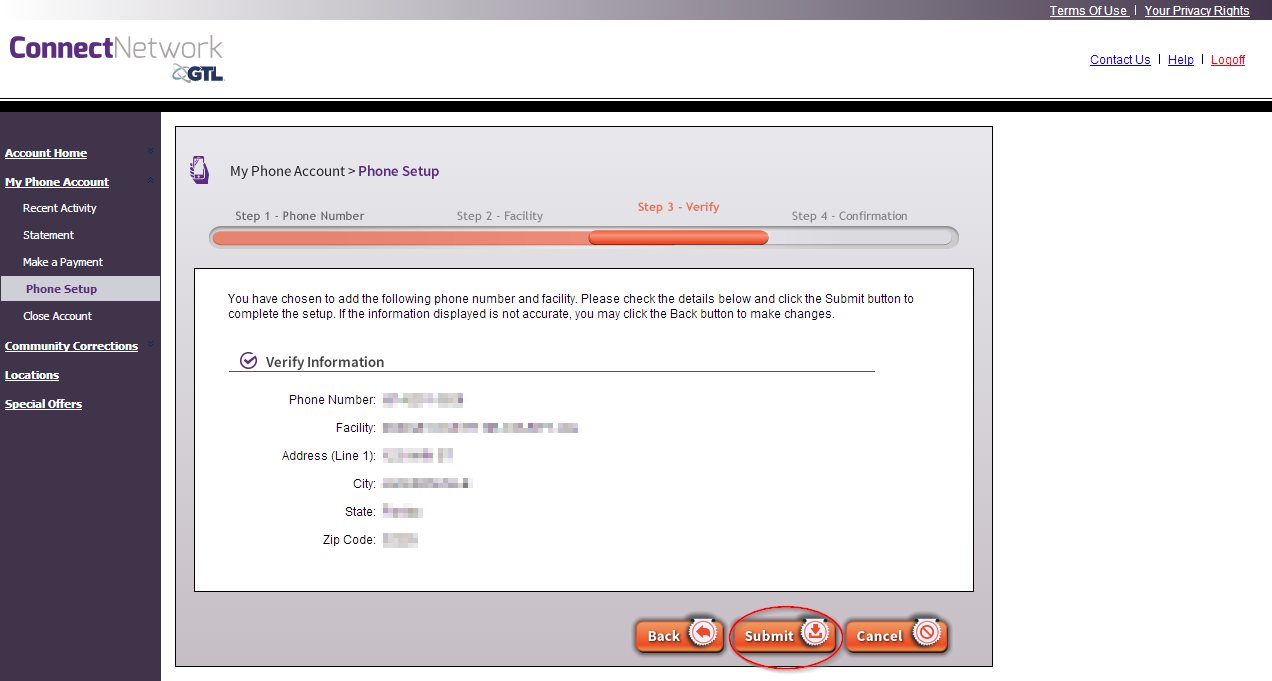The width and height of the screenshot is (1272, 681).
Task: Select Make a Payment
Action: [x=63, y=262]
